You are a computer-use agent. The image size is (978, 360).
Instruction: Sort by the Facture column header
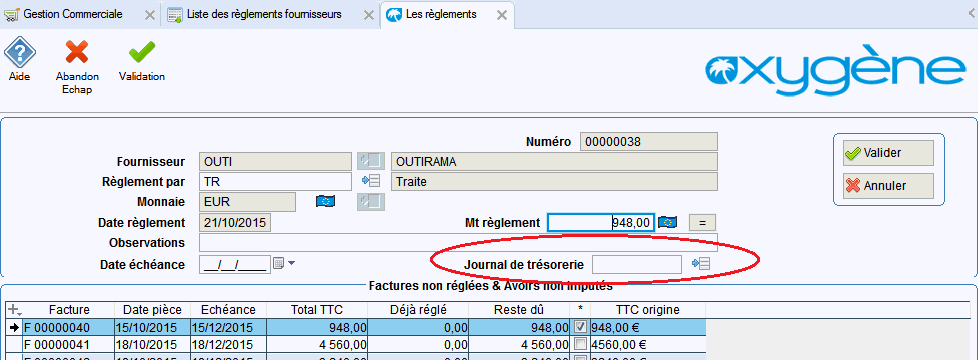[69, 310]
